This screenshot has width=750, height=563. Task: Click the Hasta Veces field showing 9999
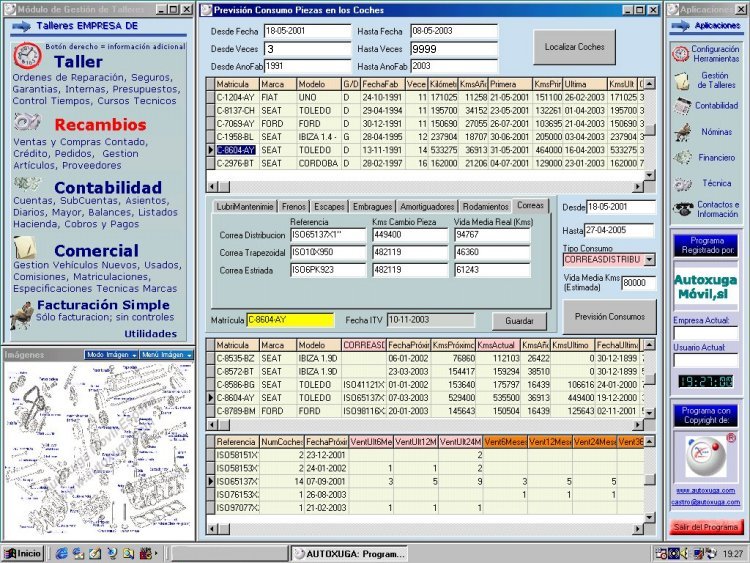[x=453, y=49]
